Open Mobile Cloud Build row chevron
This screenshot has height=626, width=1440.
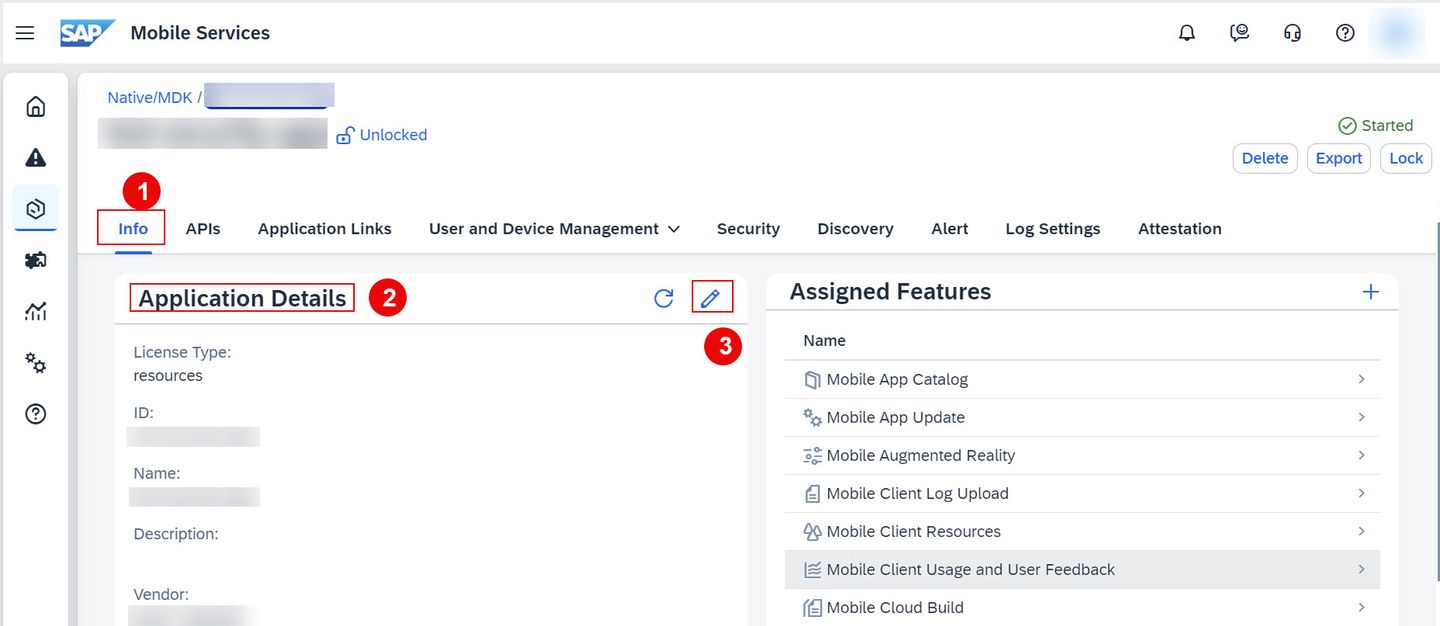point(1361,607)
